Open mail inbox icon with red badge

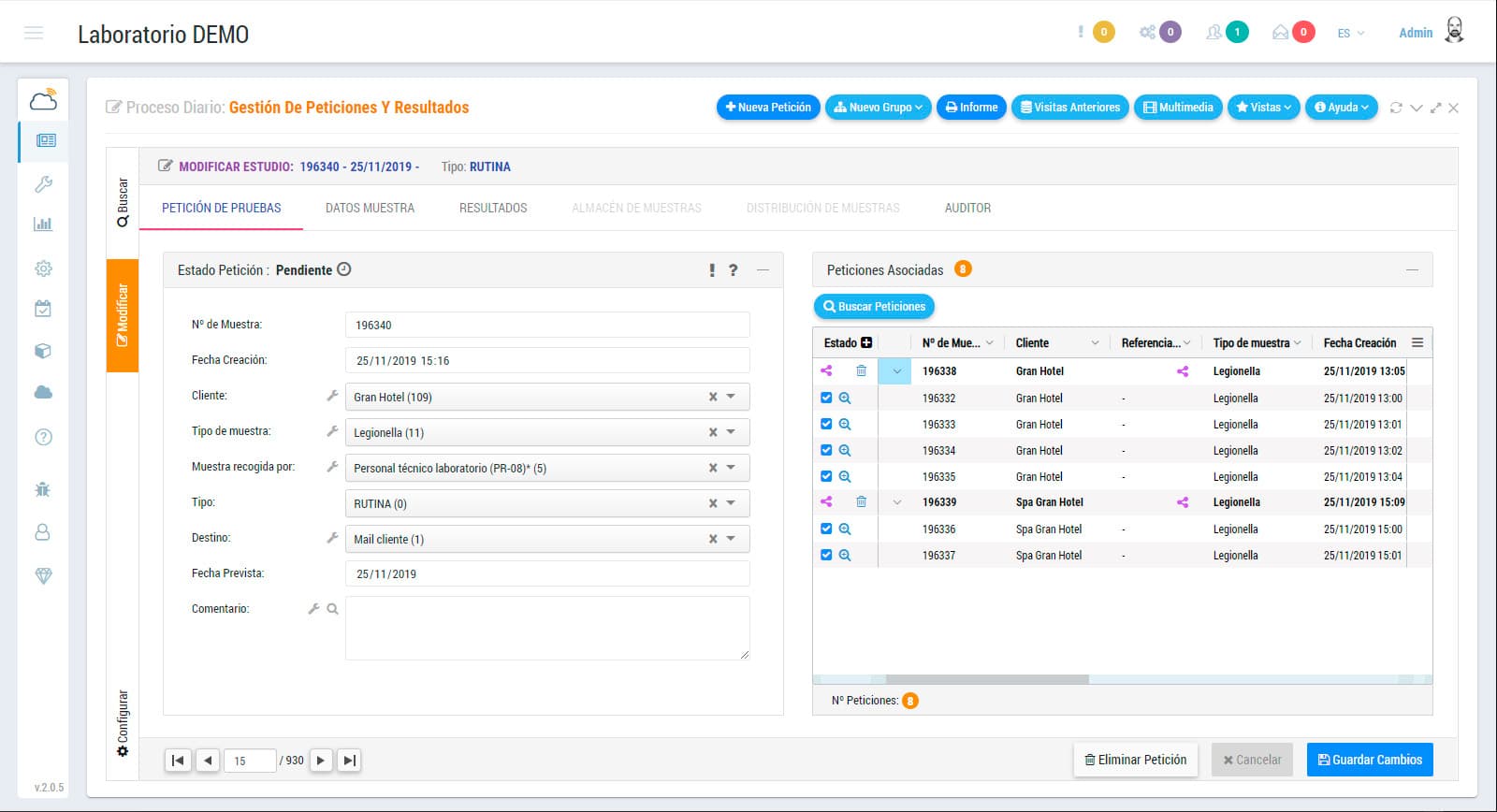[x=1293, y=32]
